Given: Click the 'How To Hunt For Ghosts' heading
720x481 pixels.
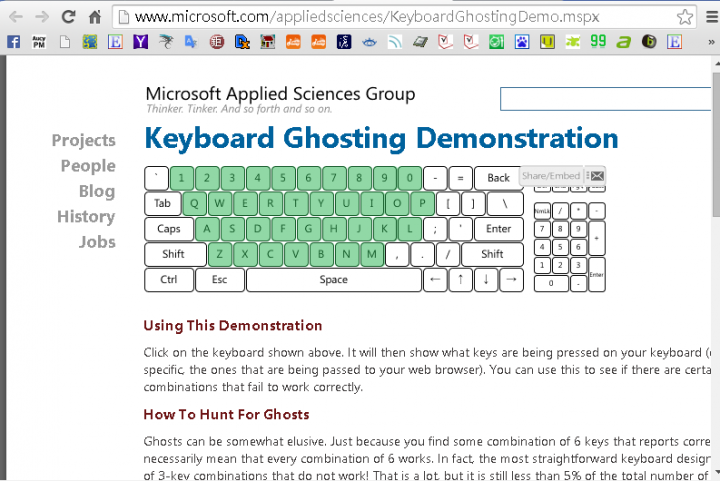Looking at the screenshot, I should coord(226,414).
